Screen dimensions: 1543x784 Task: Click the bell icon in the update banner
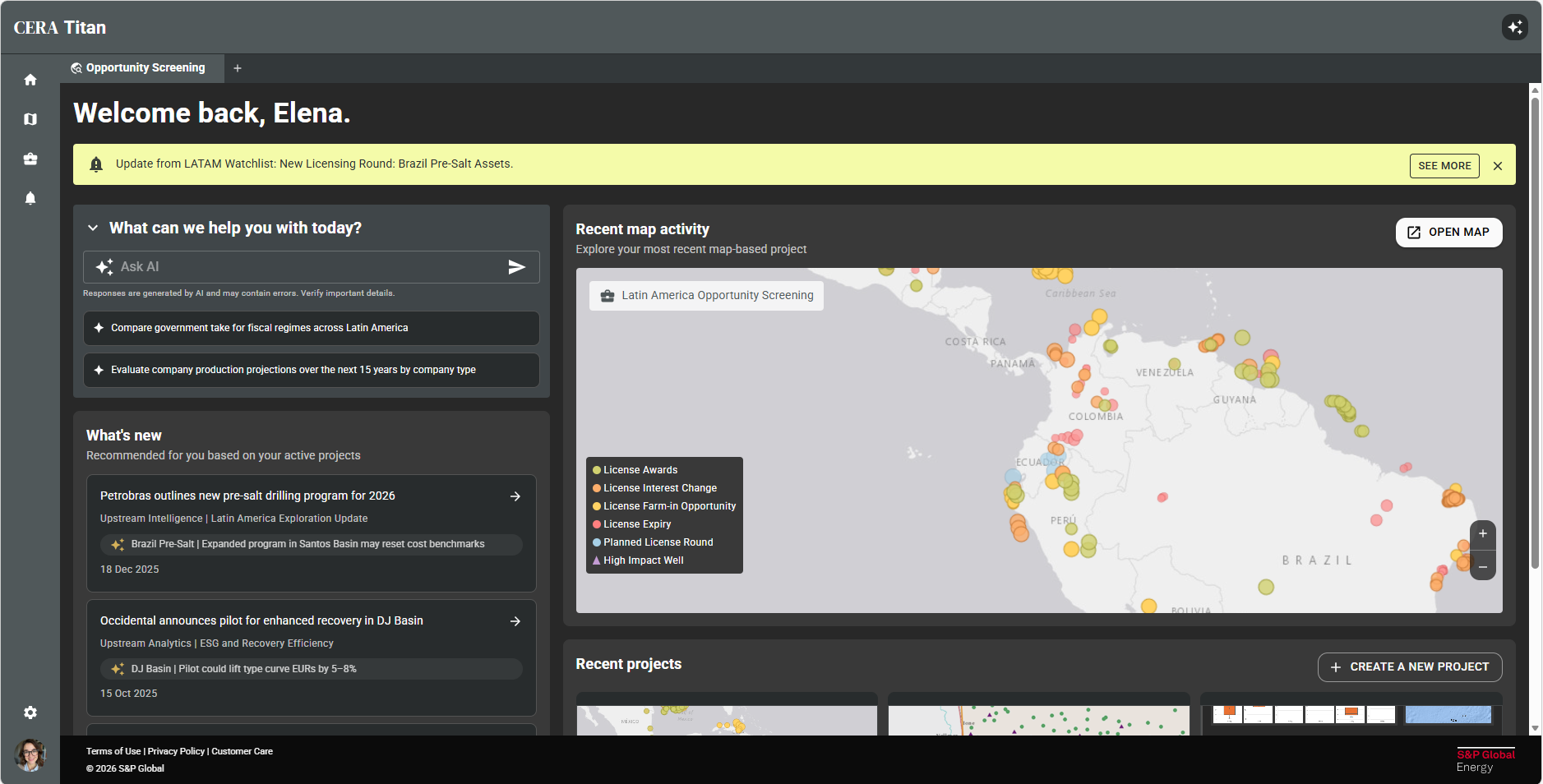(96, 164)
